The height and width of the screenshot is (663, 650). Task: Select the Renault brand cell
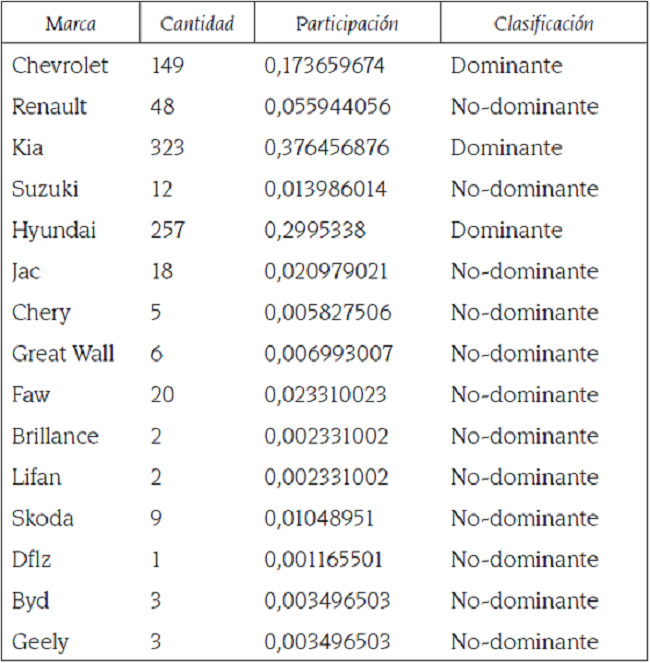pos(50,107)
